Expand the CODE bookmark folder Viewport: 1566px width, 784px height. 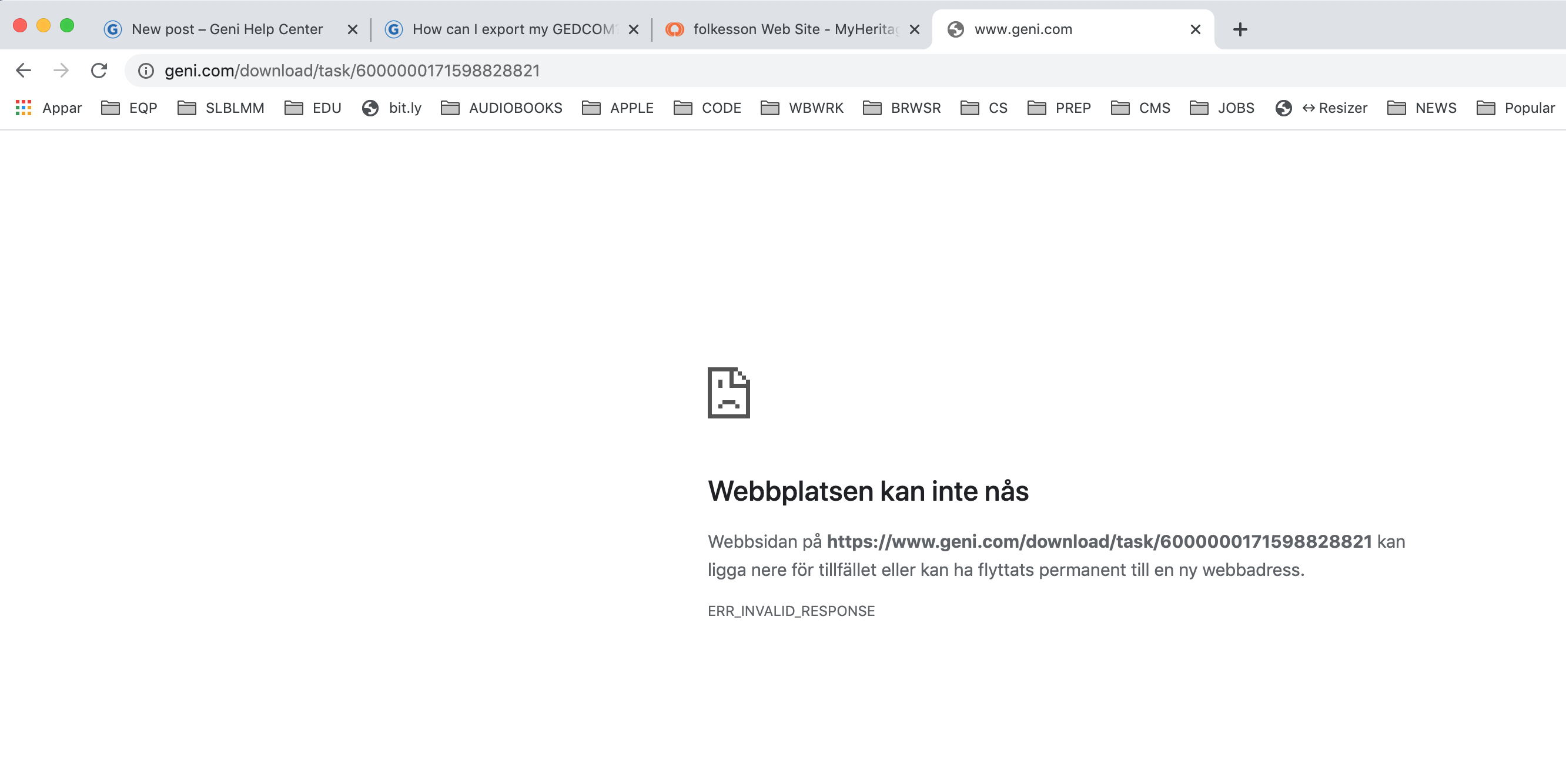(x=707, y=108)
